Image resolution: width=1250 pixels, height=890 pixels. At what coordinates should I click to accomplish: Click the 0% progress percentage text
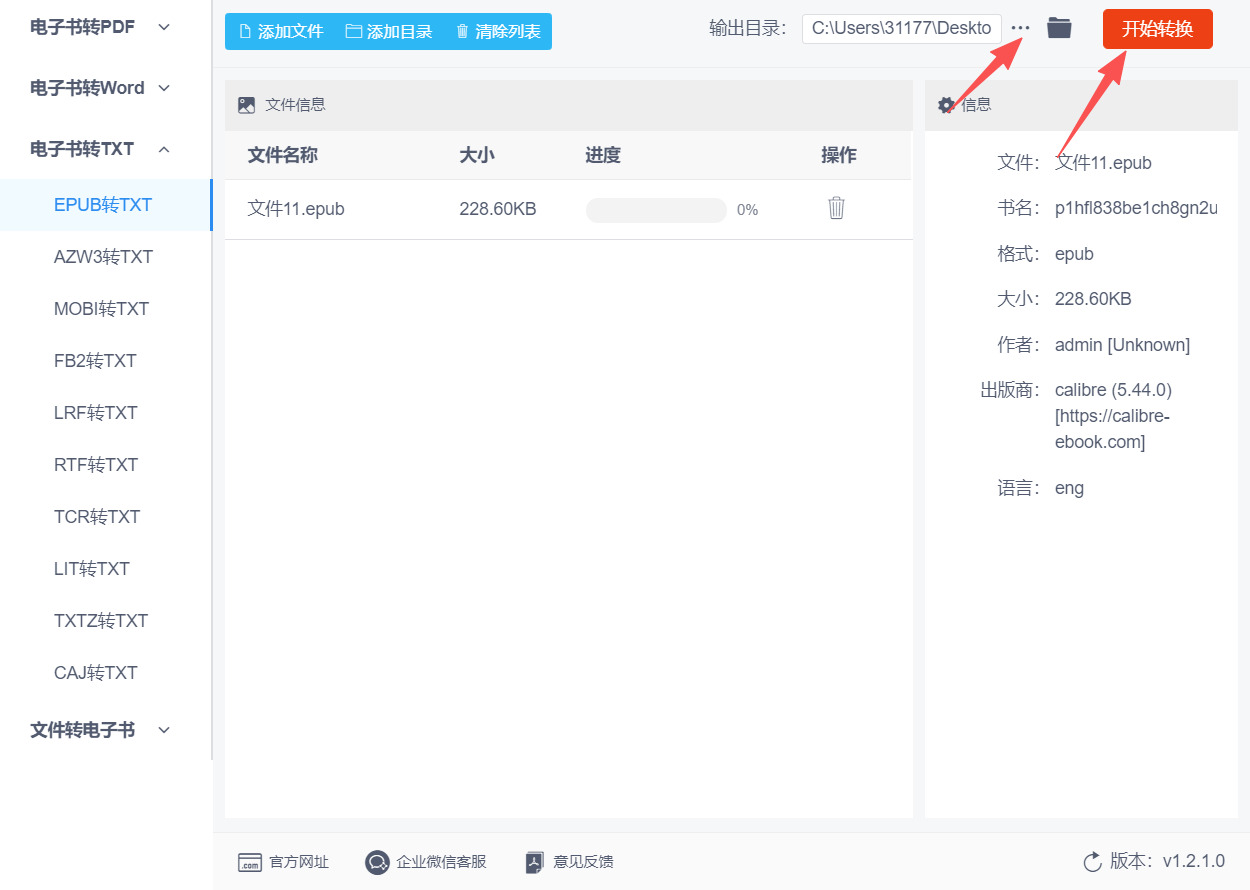[x=747, y=210]
